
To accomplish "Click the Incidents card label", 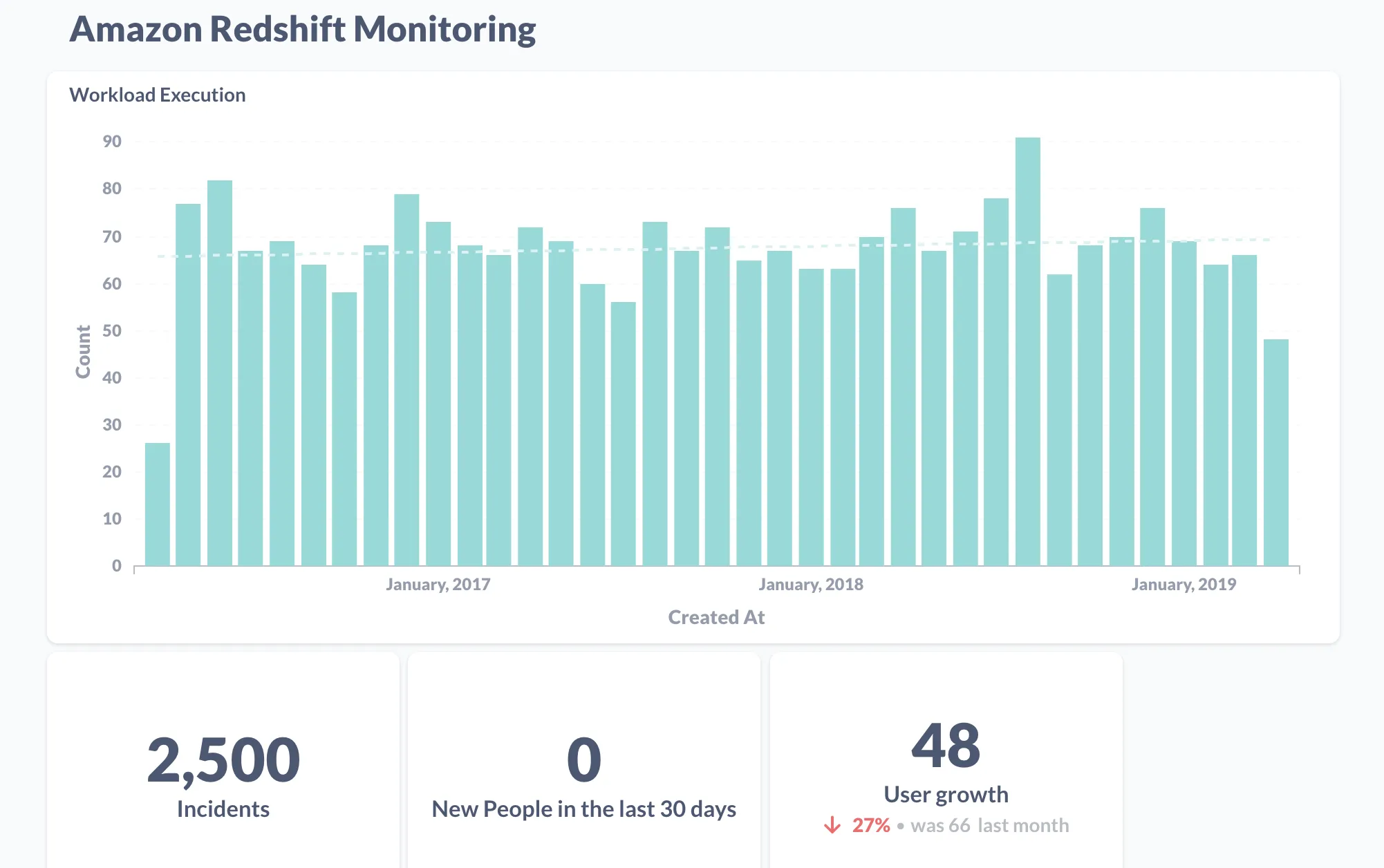I will pos(223,809).
